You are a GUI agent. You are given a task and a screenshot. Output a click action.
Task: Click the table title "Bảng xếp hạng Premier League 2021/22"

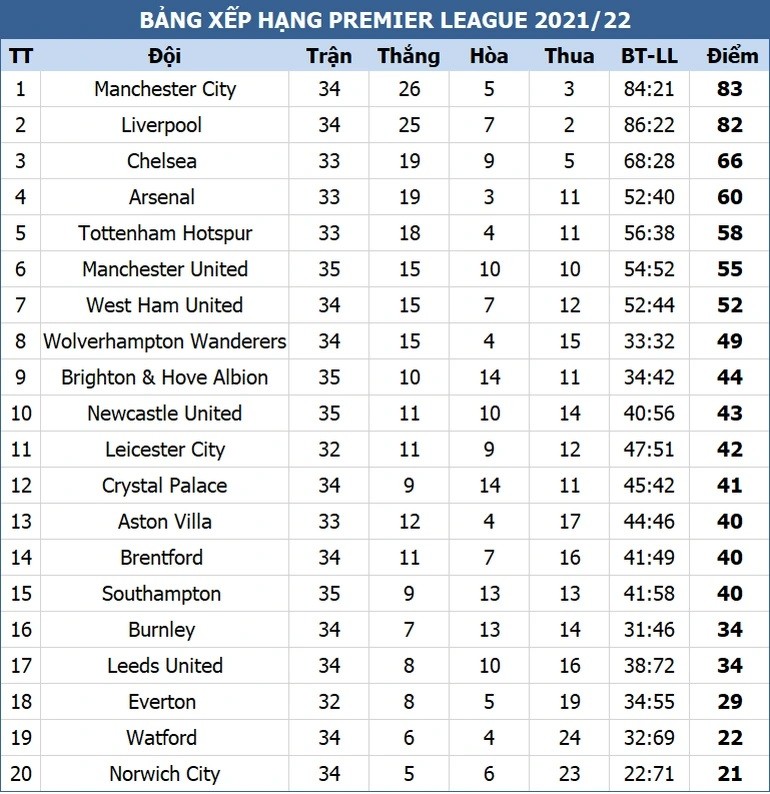tap(385, 20)
